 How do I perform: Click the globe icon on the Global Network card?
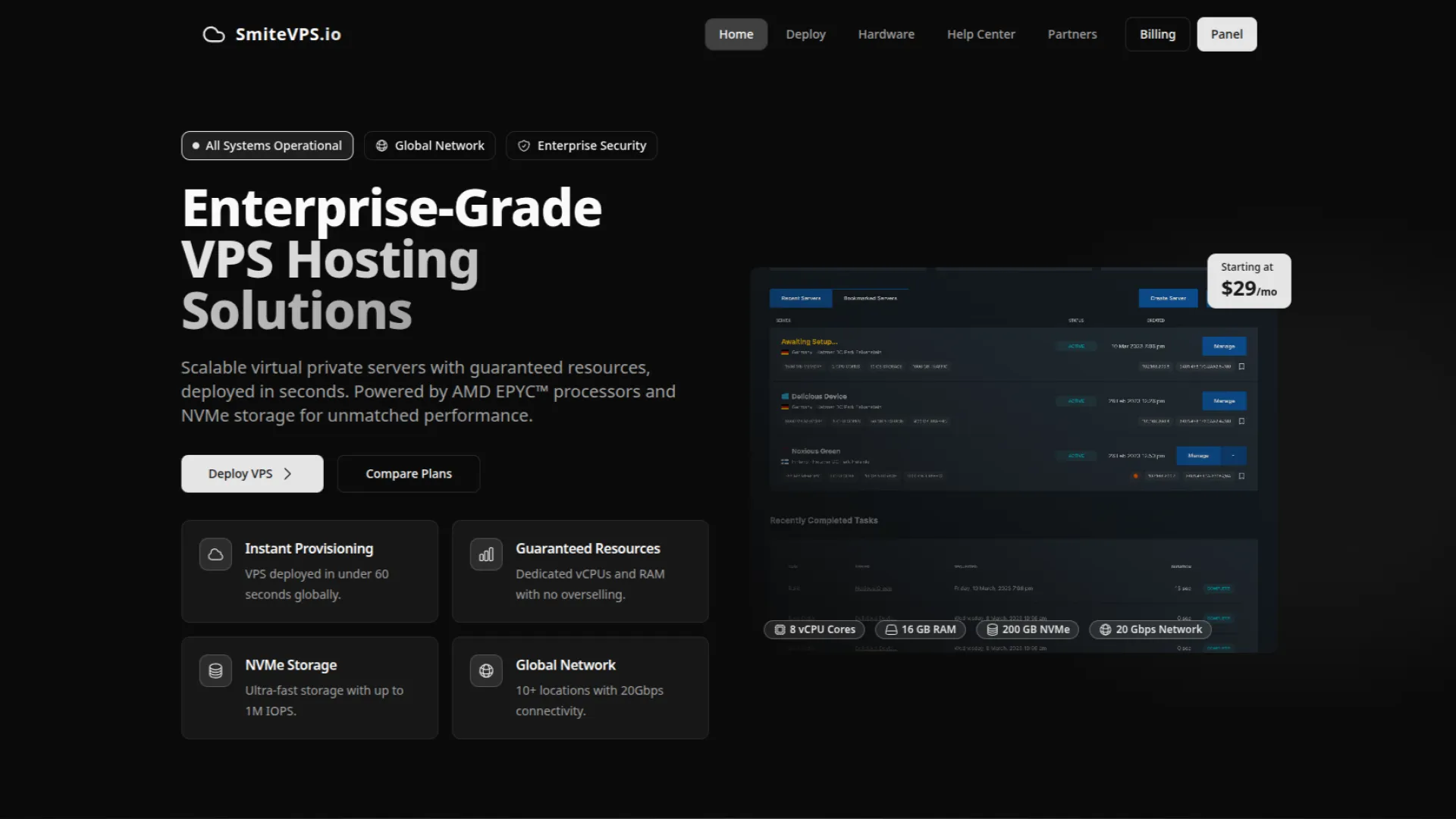486,671
